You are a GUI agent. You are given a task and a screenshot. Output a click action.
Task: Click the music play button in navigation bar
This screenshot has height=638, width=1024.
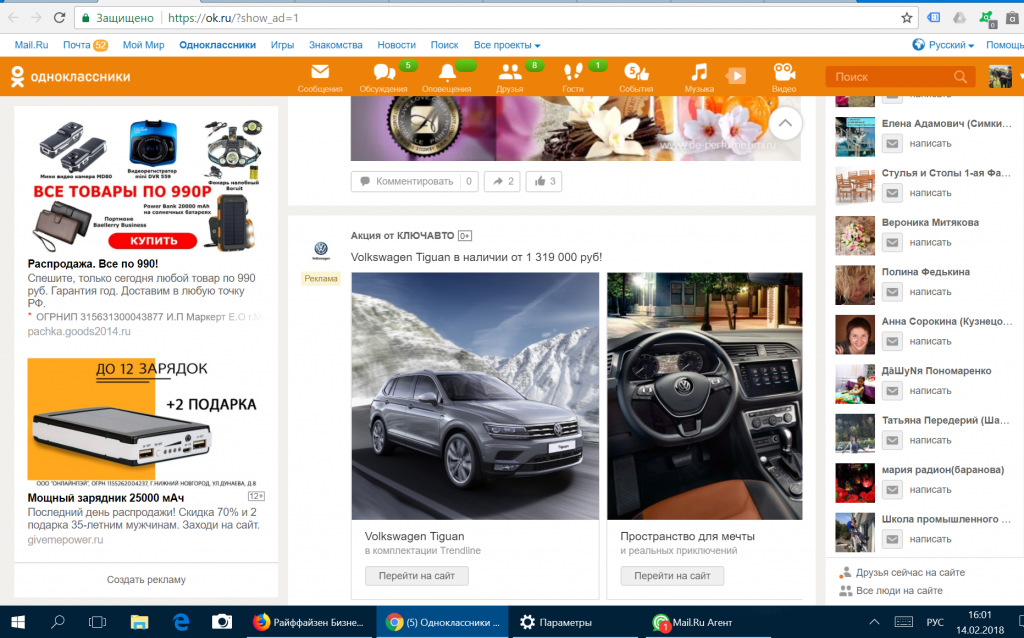736,76
